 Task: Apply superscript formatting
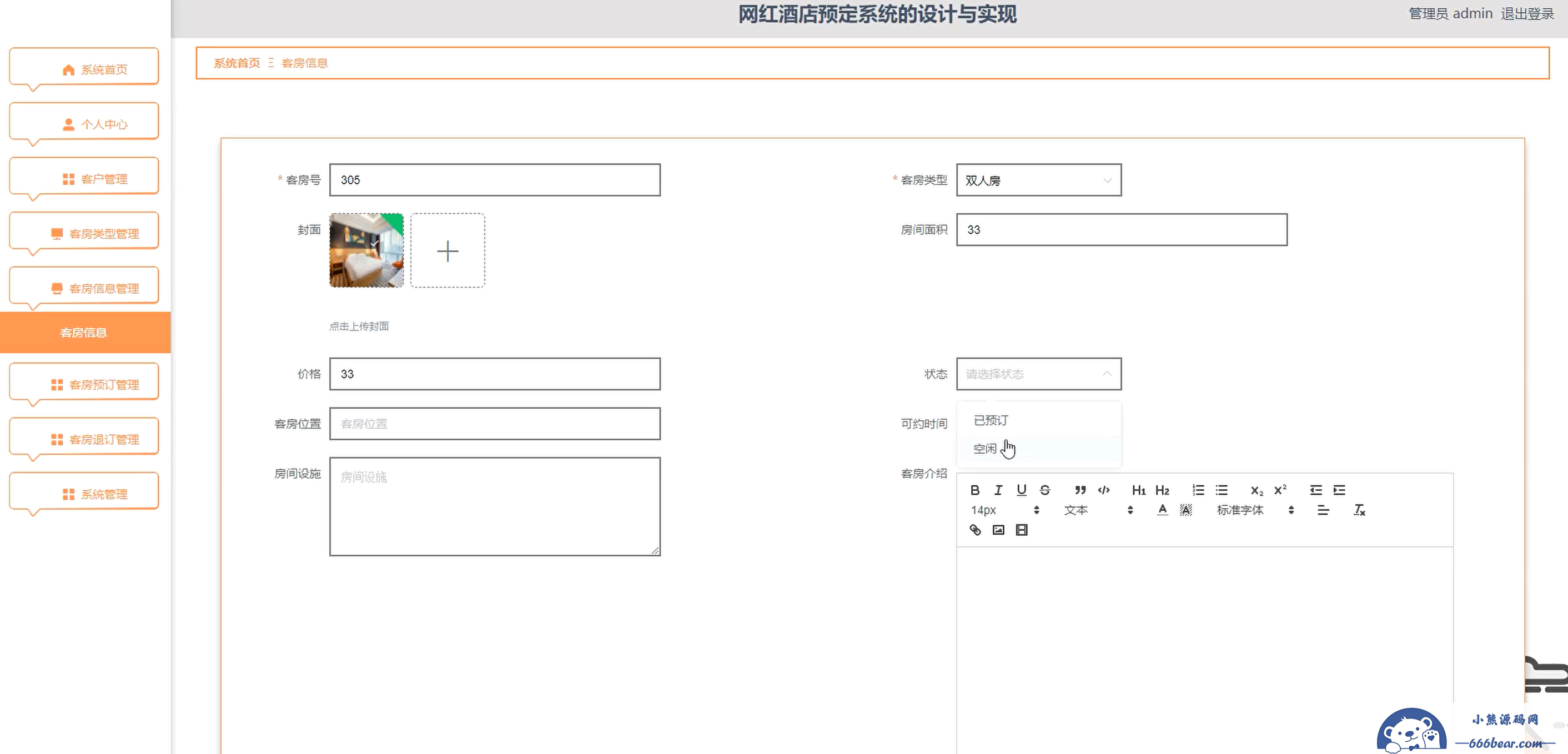pyautogui.click(x=1280, y=490)
